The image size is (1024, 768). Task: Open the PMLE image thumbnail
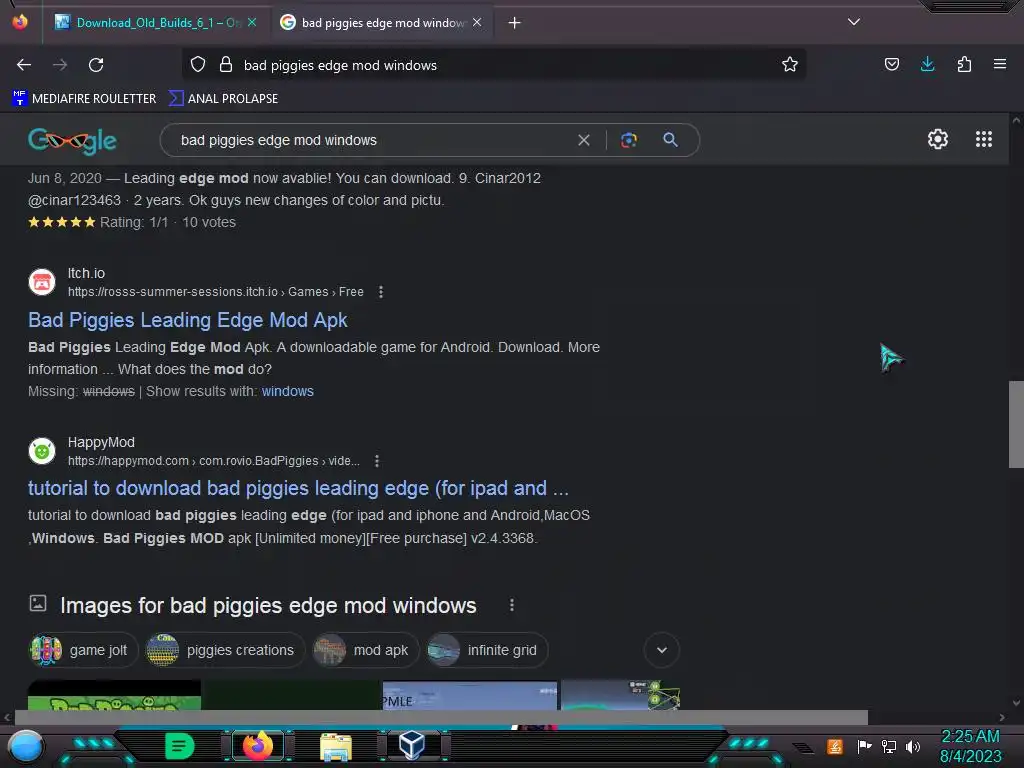tap(470, 695)
